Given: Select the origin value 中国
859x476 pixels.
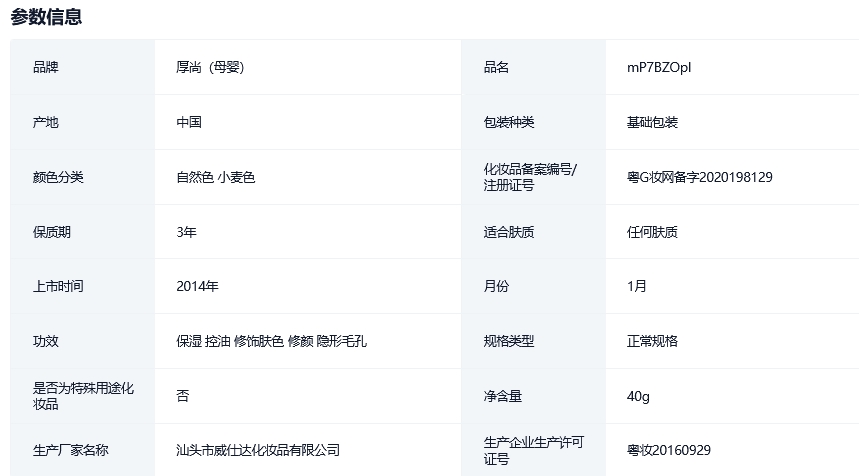Looking at the screenshot, I should [189, 122].
